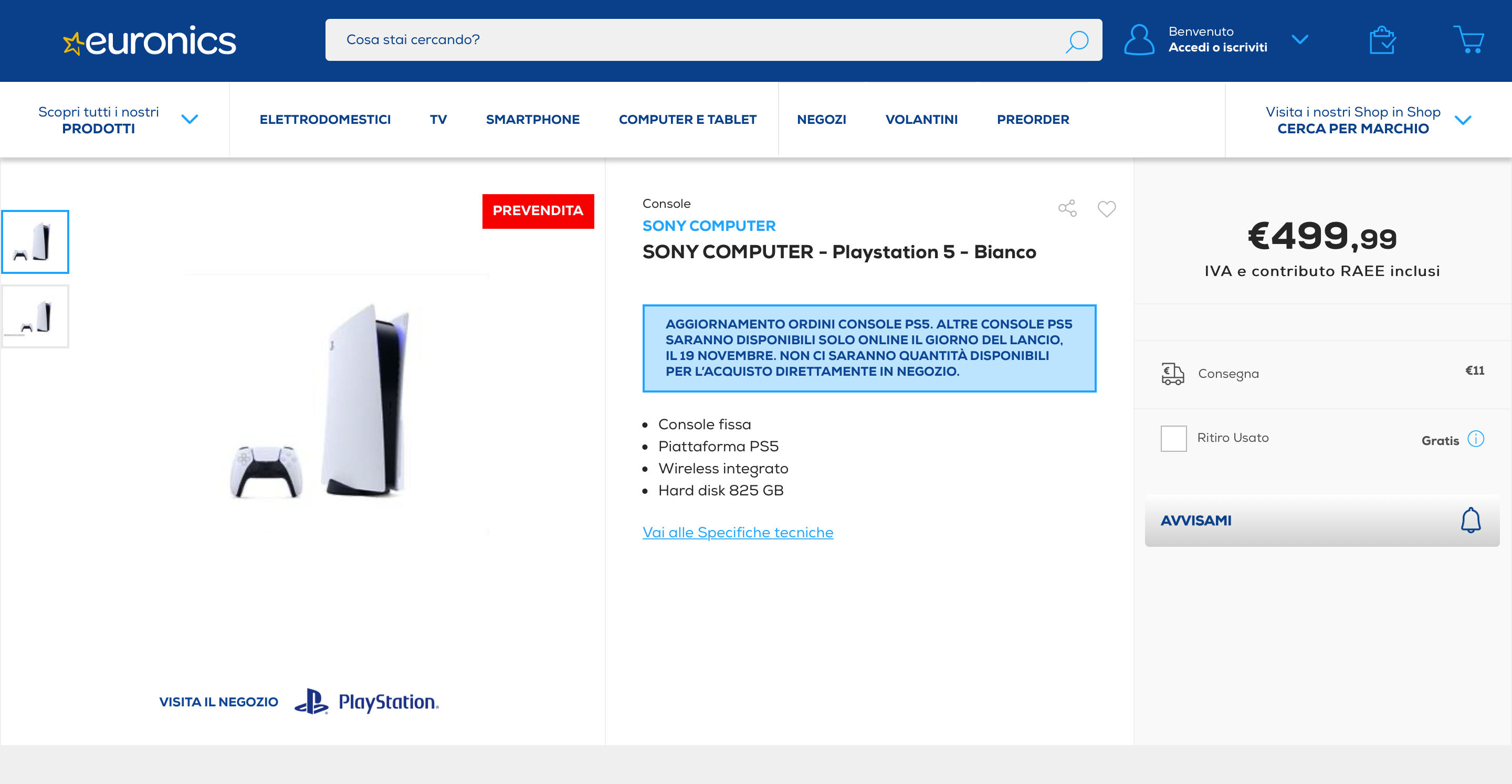Click the SONY COMPUTER brand link
This screenshot has height=784, width=1512.
pos(708,226)
